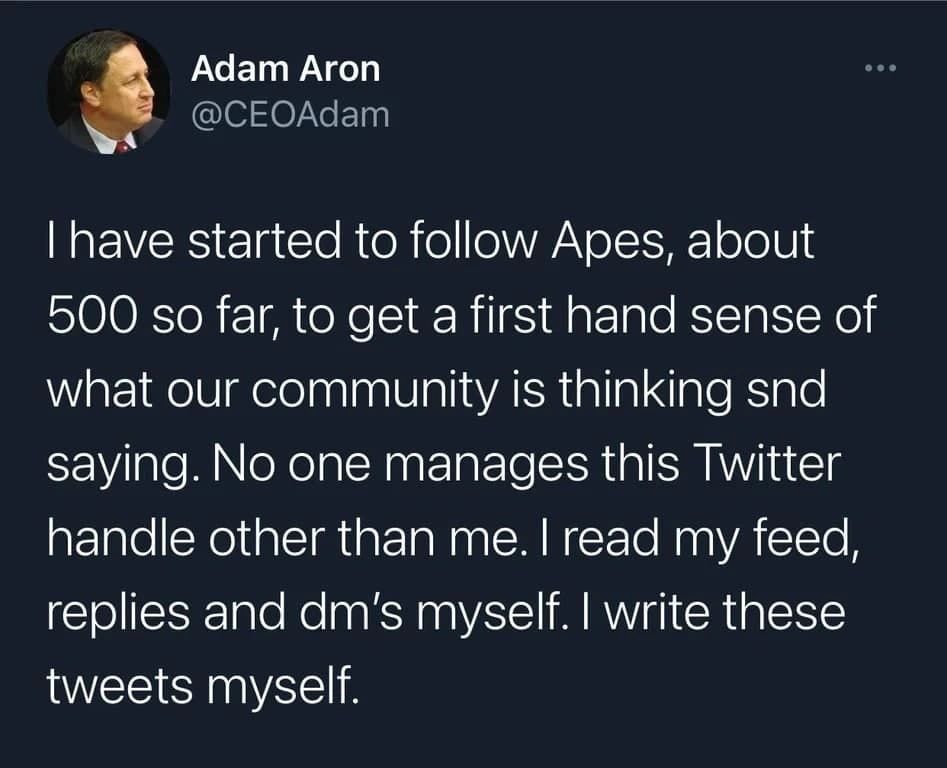This screenshot has width=947, height=768.
Task: Click the word "started" on the first line
Action: [263, 242]
